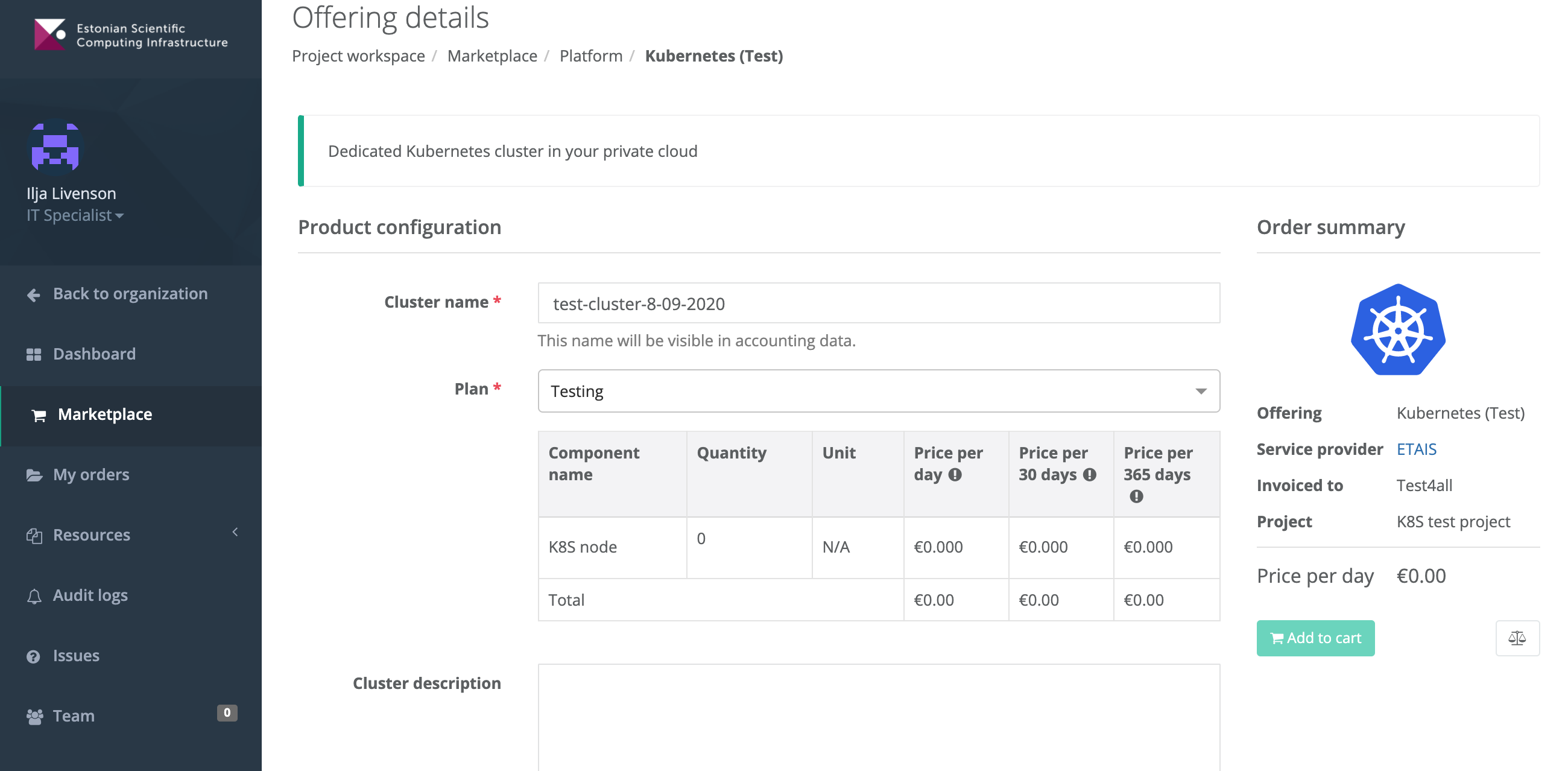Click the Team users icon
1568x771 pixels.
pos(35,717)
